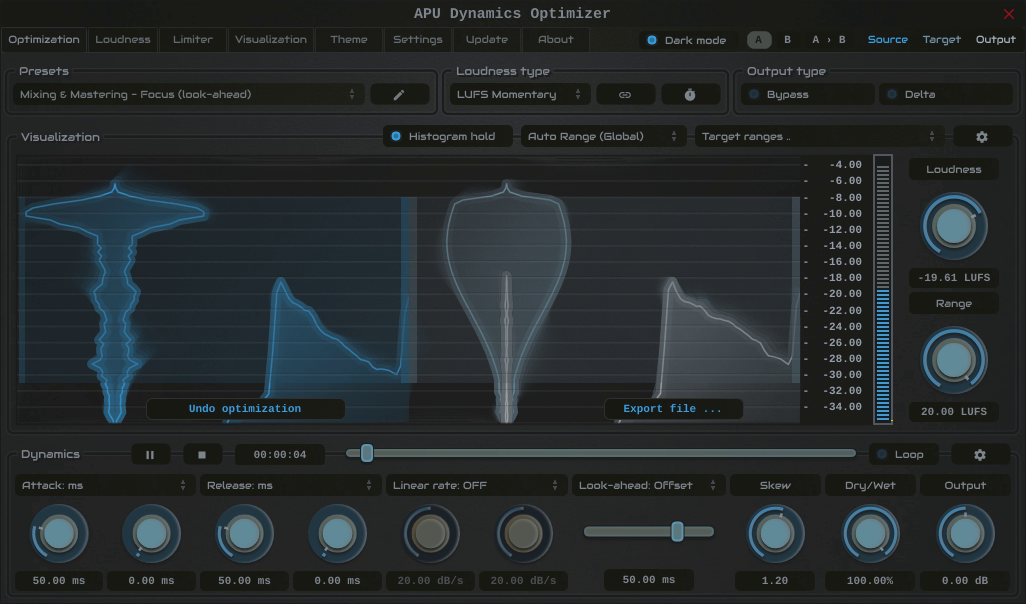Select the Target view

(942, 39)
